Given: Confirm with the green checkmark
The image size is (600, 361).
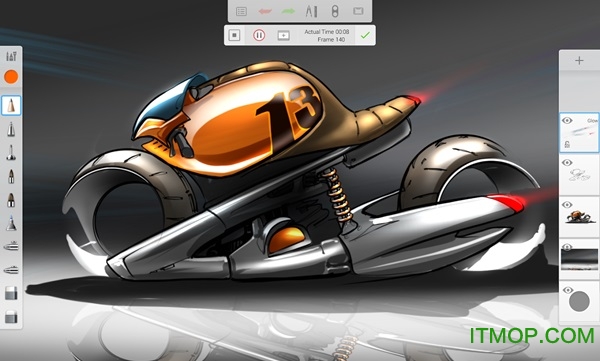Looking at the screenshot, I should 365,35.
